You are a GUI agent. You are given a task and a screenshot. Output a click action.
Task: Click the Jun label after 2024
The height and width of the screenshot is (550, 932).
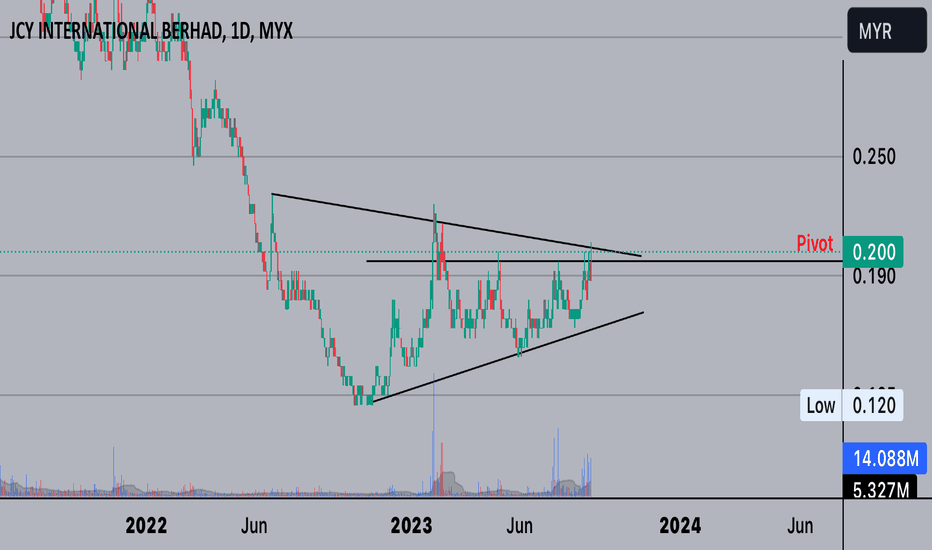pos(800,526)
